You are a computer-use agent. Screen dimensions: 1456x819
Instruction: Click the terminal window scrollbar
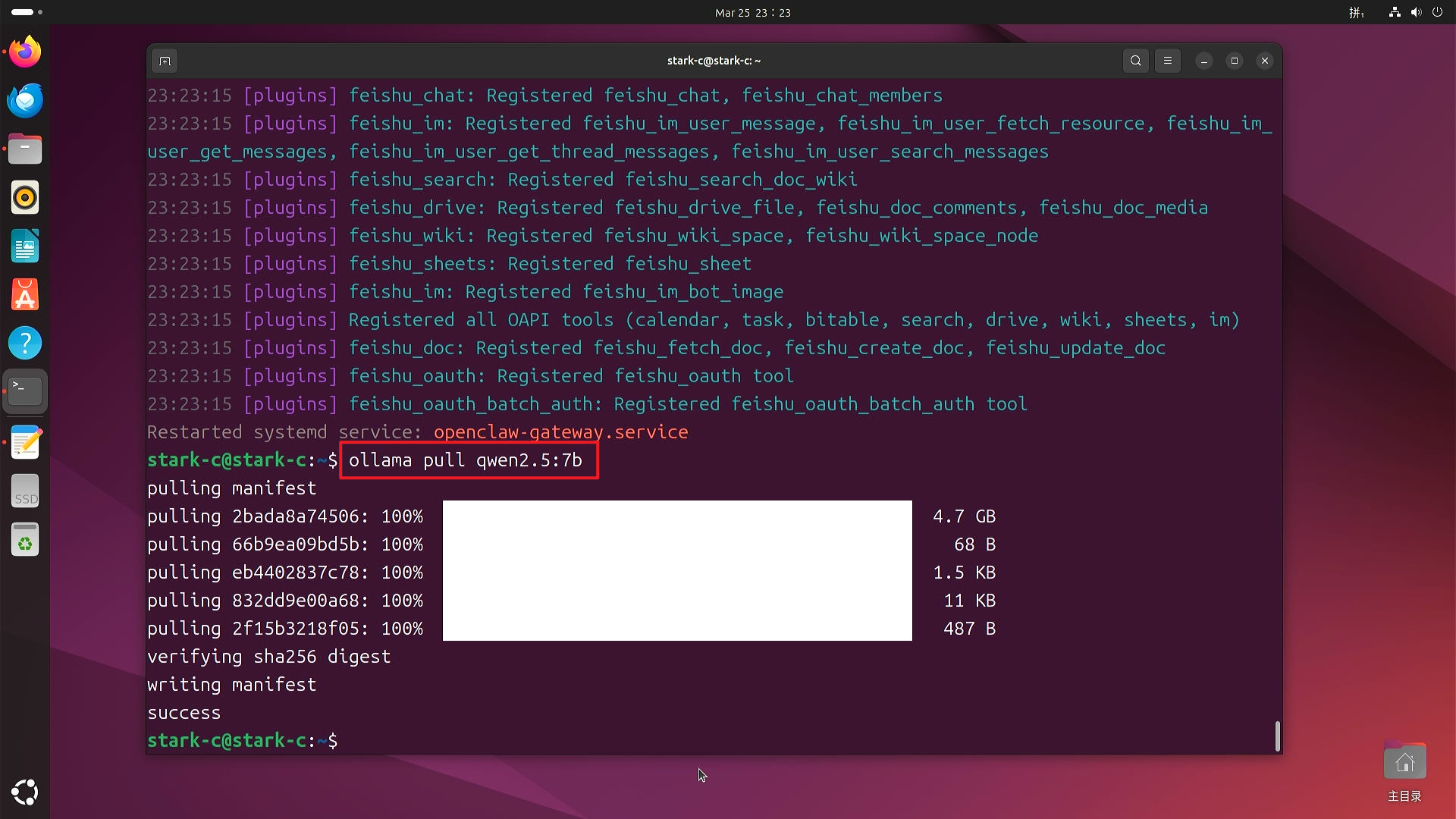1278,736
